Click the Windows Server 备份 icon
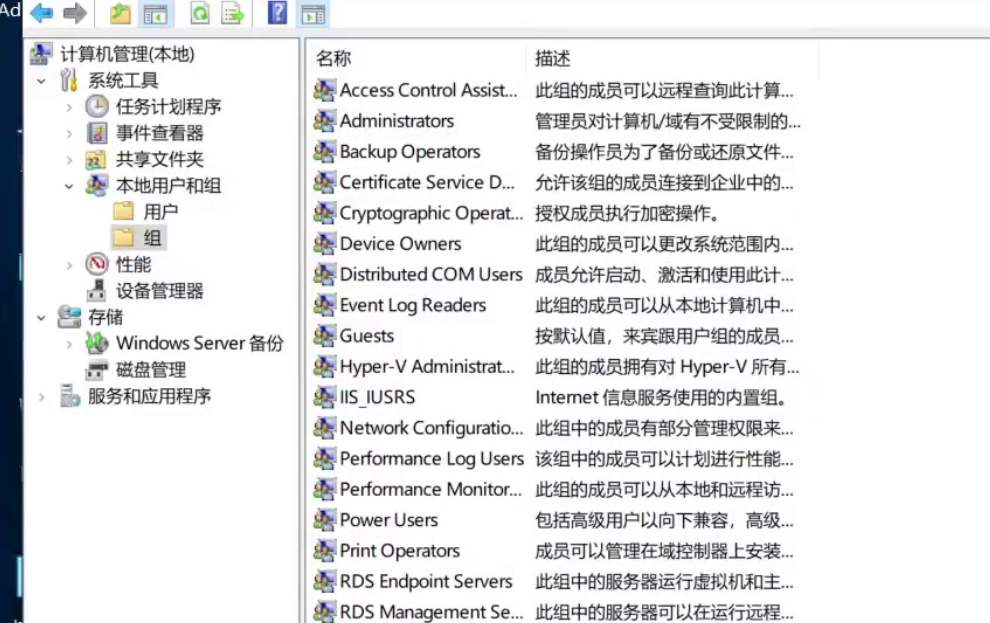This screenshot has width=990, height=623. 97,343
